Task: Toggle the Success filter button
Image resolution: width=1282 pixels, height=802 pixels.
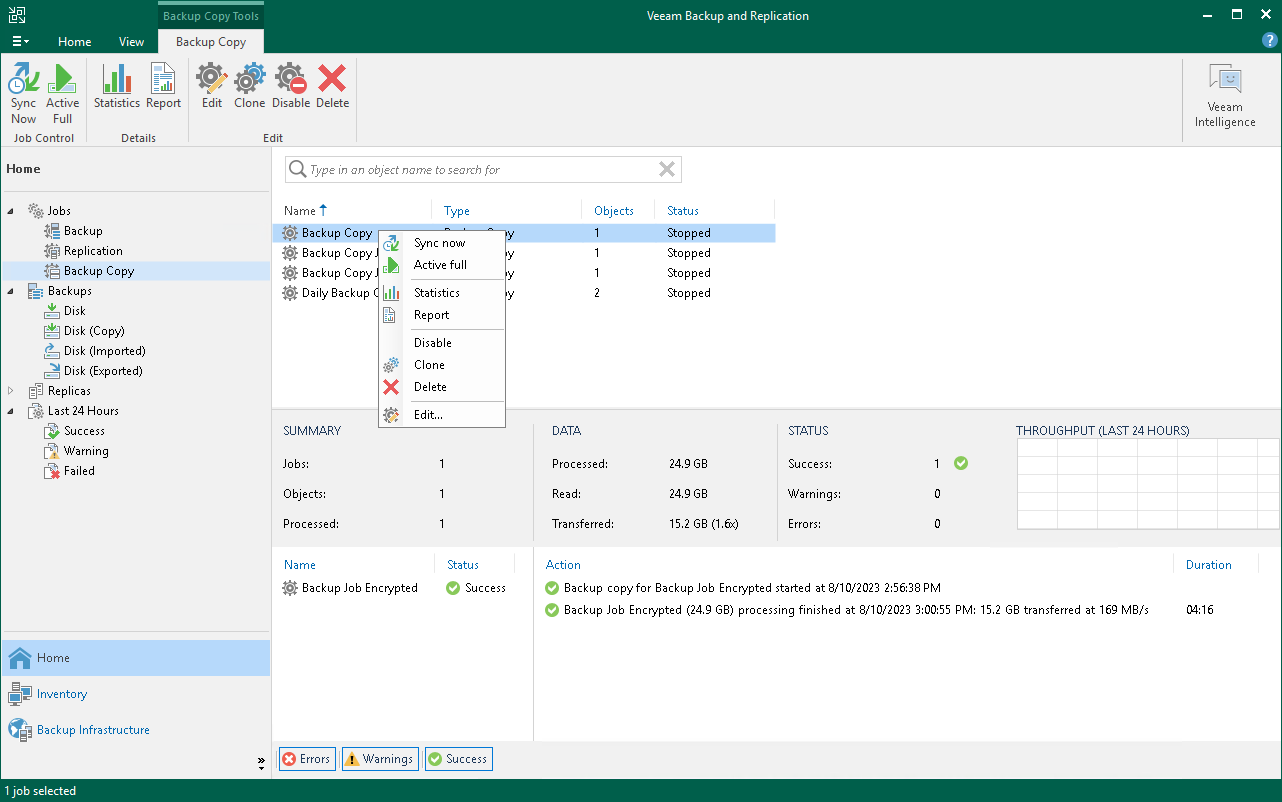Action: (458, 759)
